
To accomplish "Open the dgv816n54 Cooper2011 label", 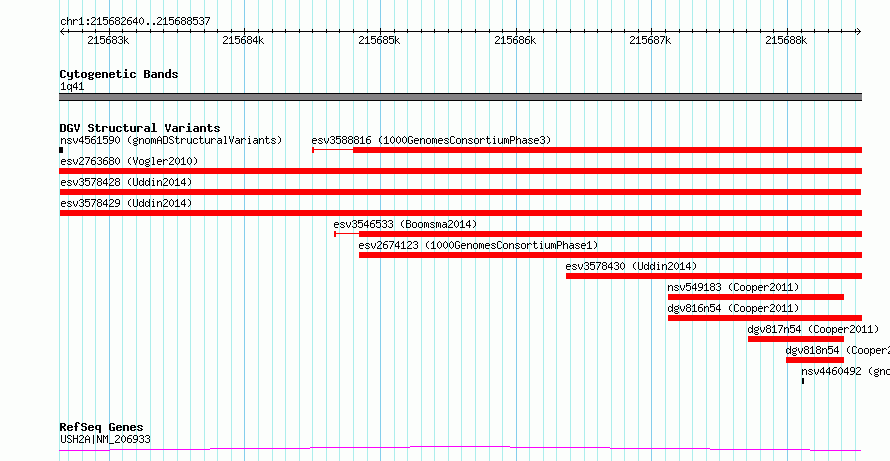I will (733, 308).
